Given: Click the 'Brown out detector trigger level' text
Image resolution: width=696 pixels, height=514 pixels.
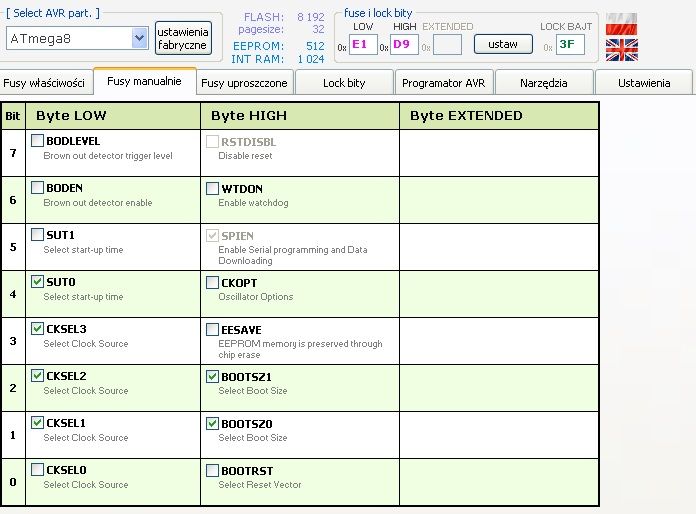Looking at the screenshot, I should (108, 156).
